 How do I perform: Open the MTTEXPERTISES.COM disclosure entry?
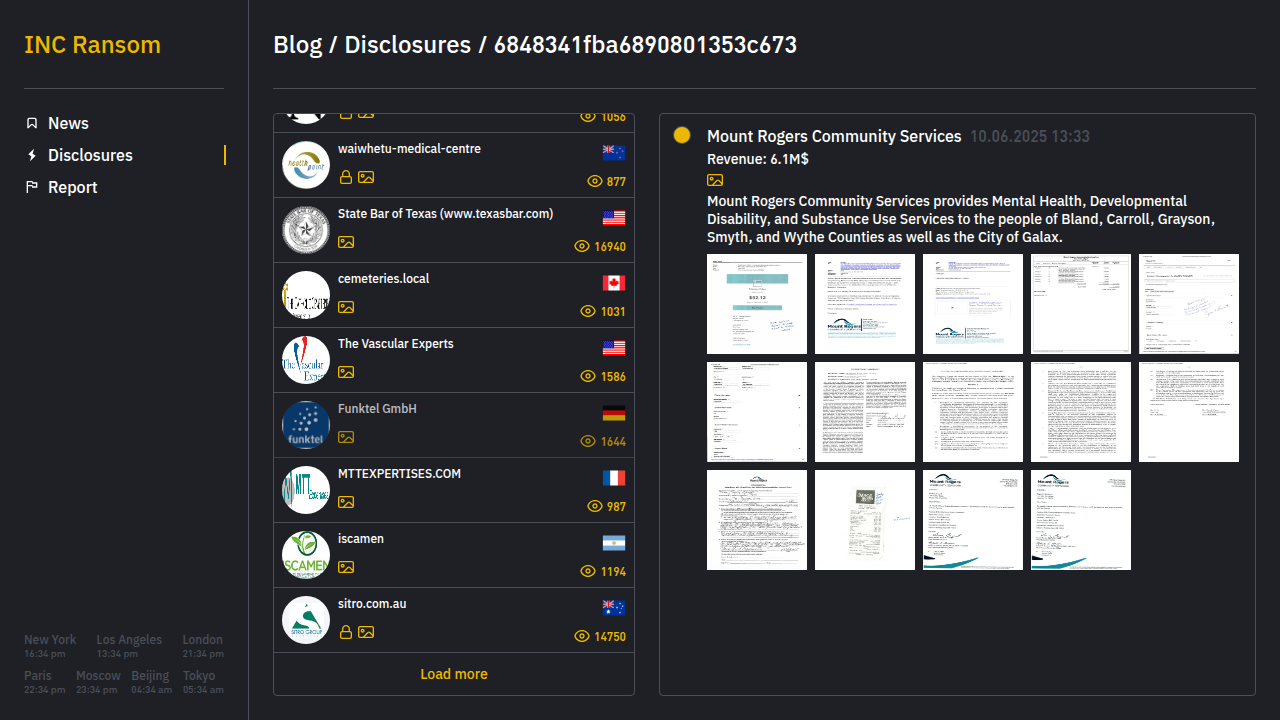coord(454,490)
